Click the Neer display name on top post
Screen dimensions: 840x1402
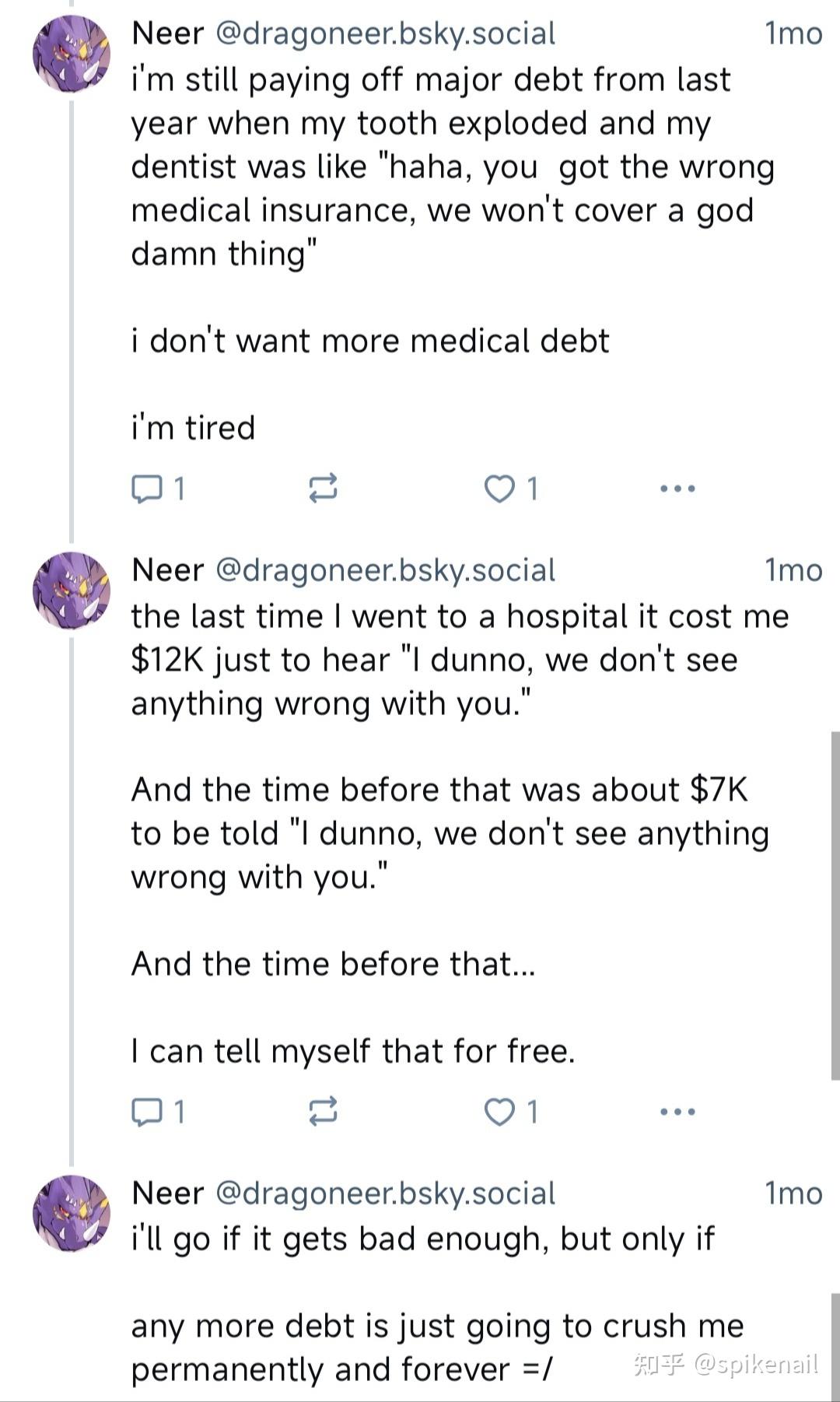click(x=167, y=33)
